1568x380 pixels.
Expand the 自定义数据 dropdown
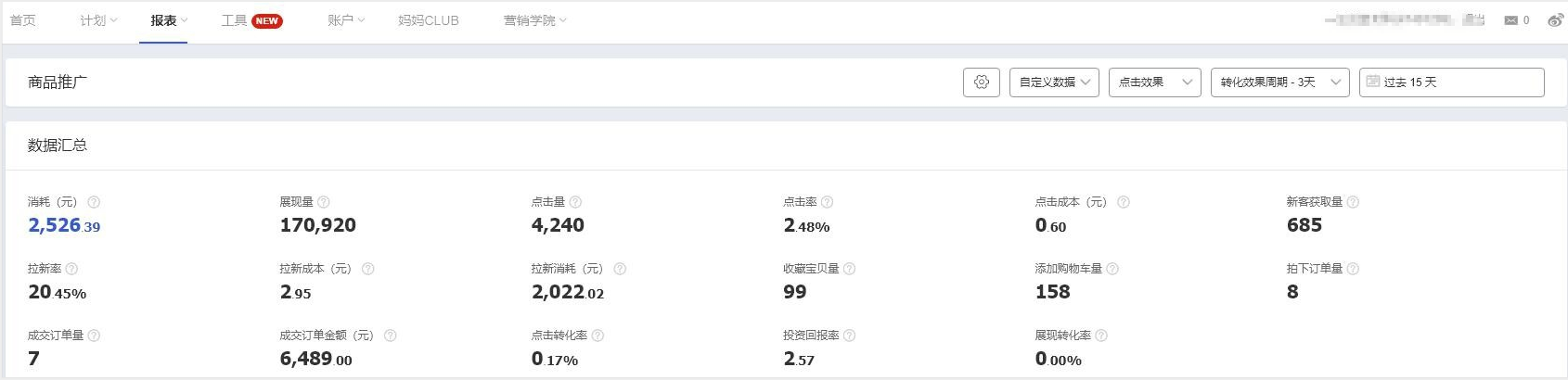click(x=1055, y=82)
